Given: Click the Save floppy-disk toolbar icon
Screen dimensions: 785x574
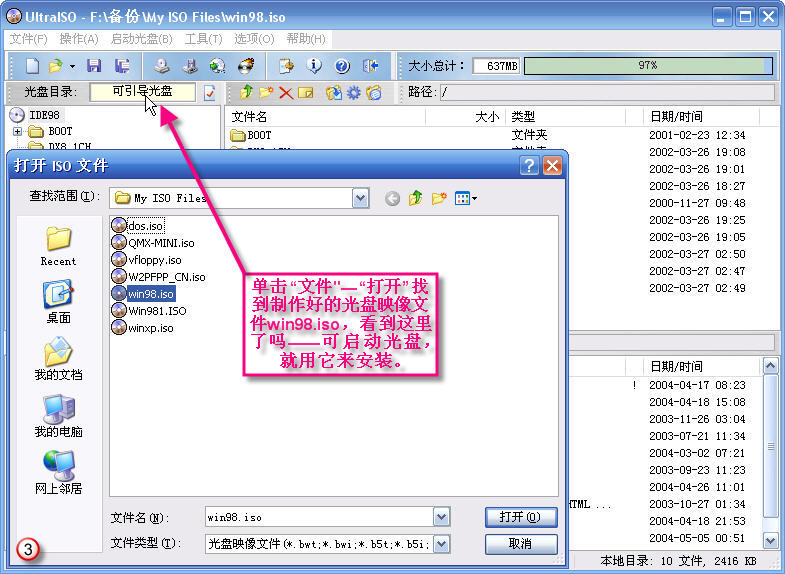Looking at the screenshot, I should 94,66.
